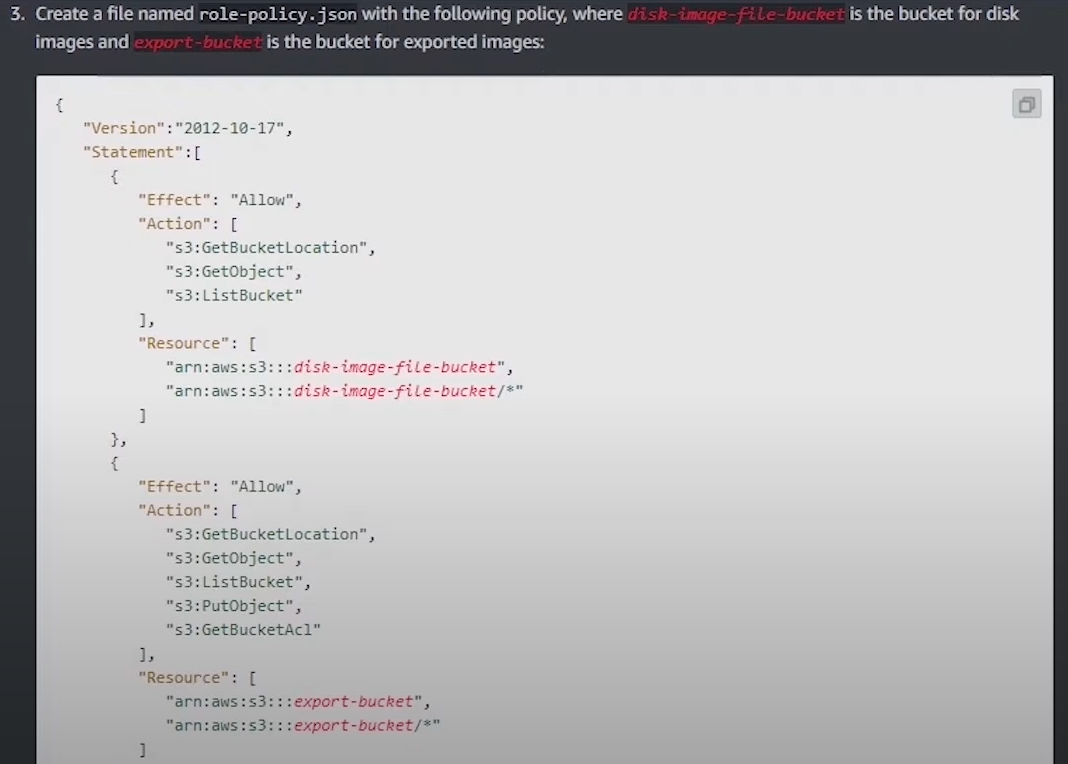Copy the policy code block

[1026, 104]
